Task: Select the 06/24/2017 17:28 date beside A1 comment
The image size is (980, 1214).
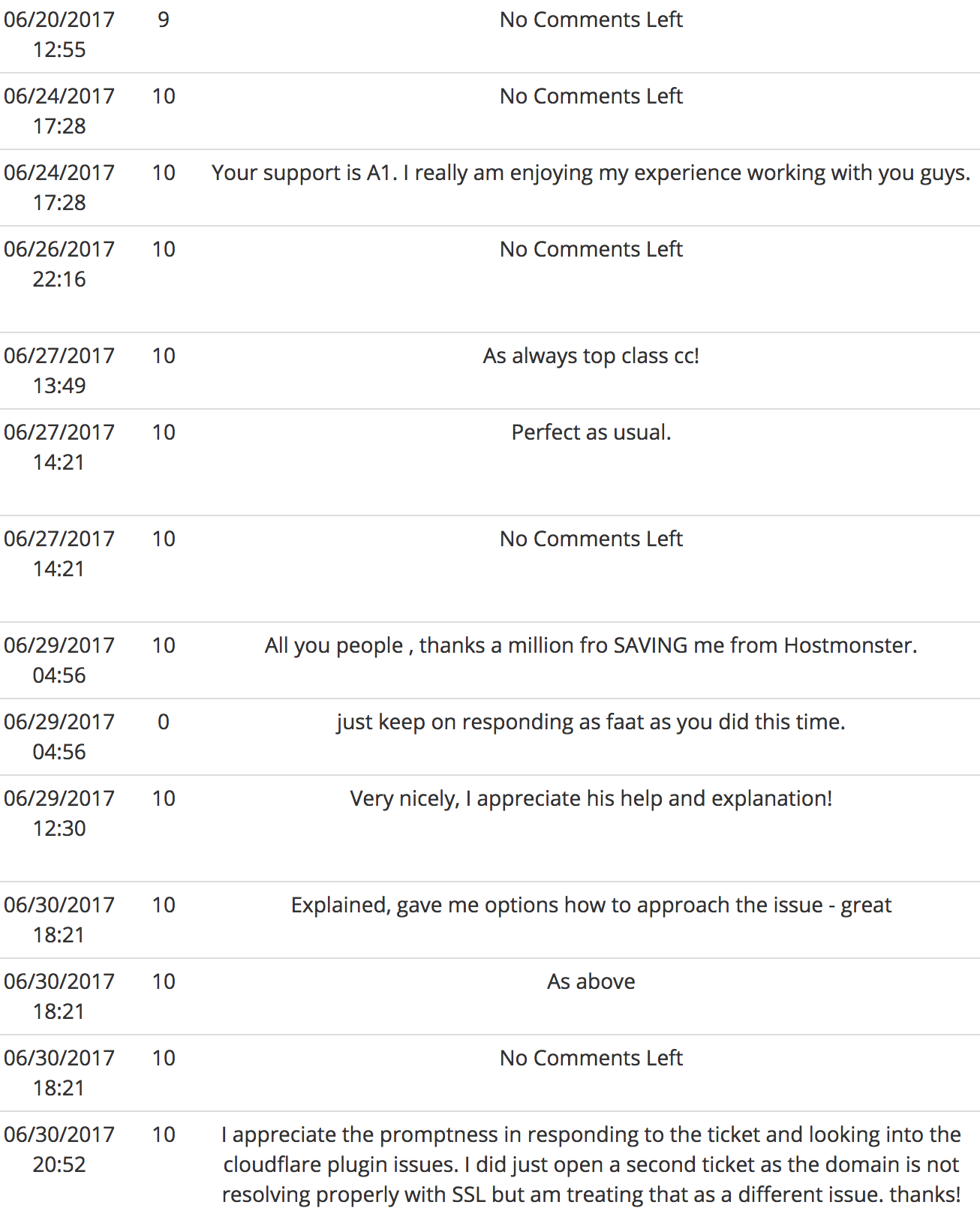Action: tap(59, 188)
